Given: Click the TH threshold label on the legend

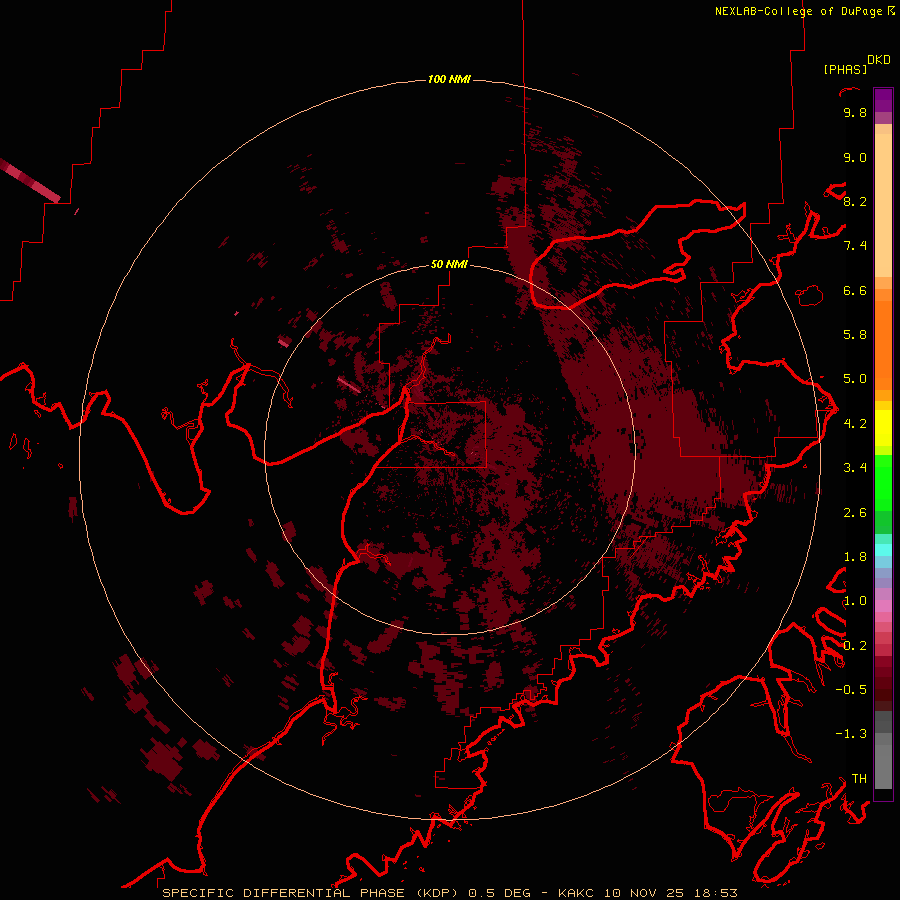Looking at the screenshot, I should pos(859,779).
